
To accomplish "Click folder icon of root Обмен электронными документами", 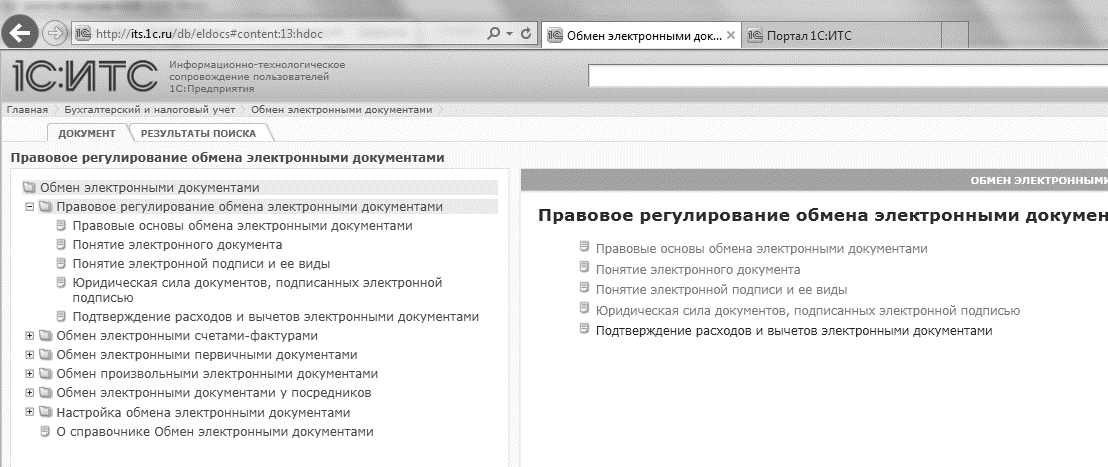I will [x=29, y=188].
